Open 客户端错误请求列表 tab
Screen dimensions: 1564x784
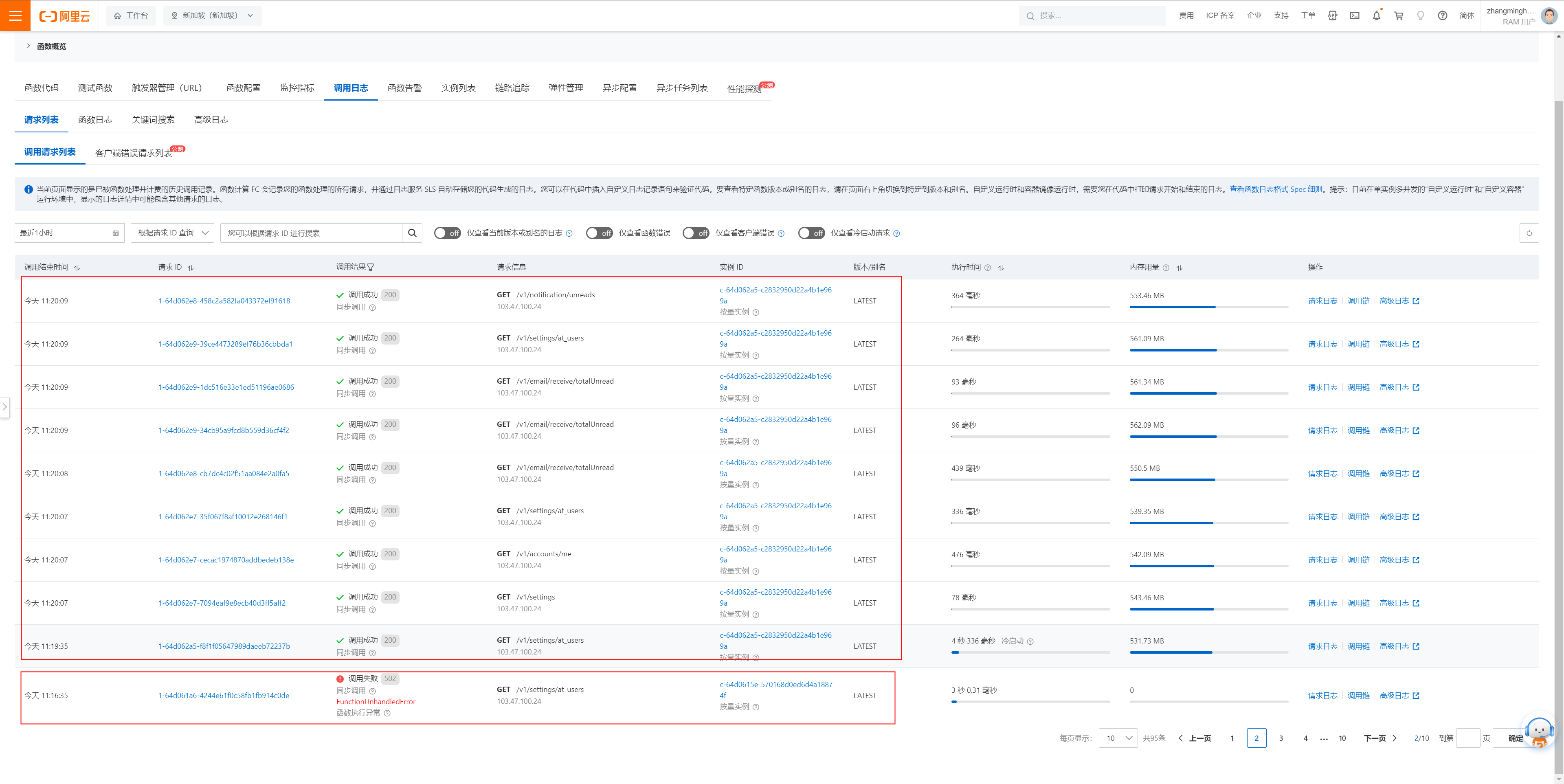coord(134,153)
